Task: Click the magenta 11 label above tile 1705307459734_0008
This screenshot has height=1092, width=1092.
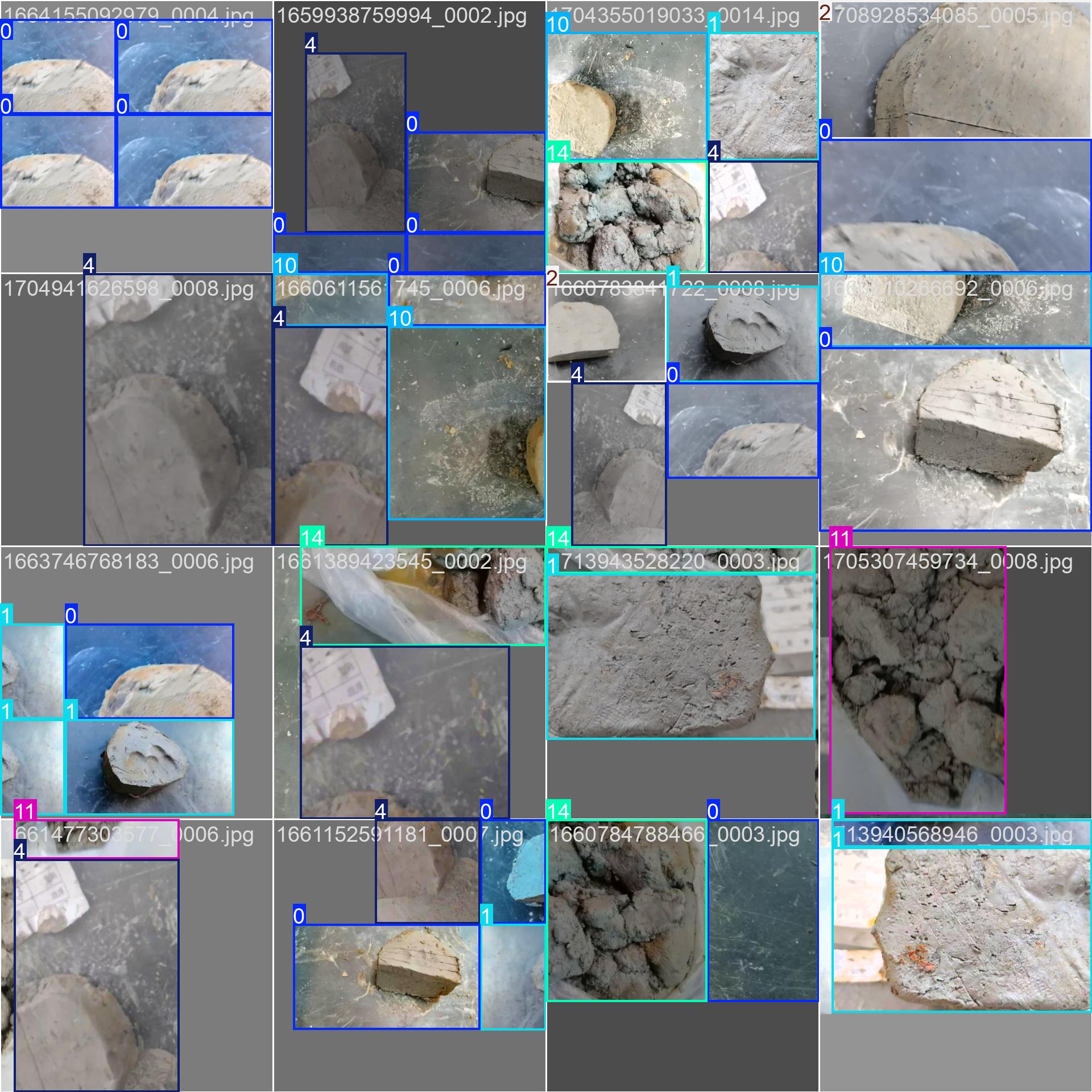Action: point(841,537)
